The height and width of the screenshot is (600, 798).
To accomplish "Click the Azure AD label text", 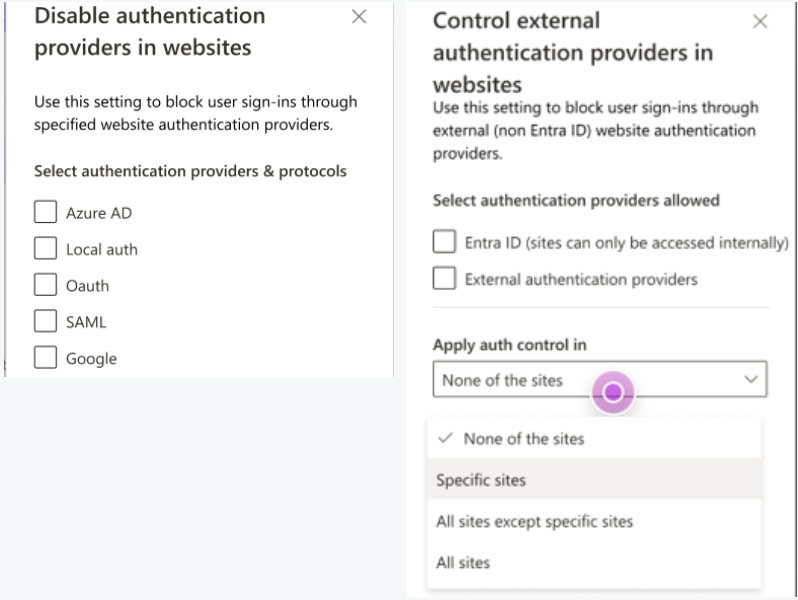I will pos(99,213).
